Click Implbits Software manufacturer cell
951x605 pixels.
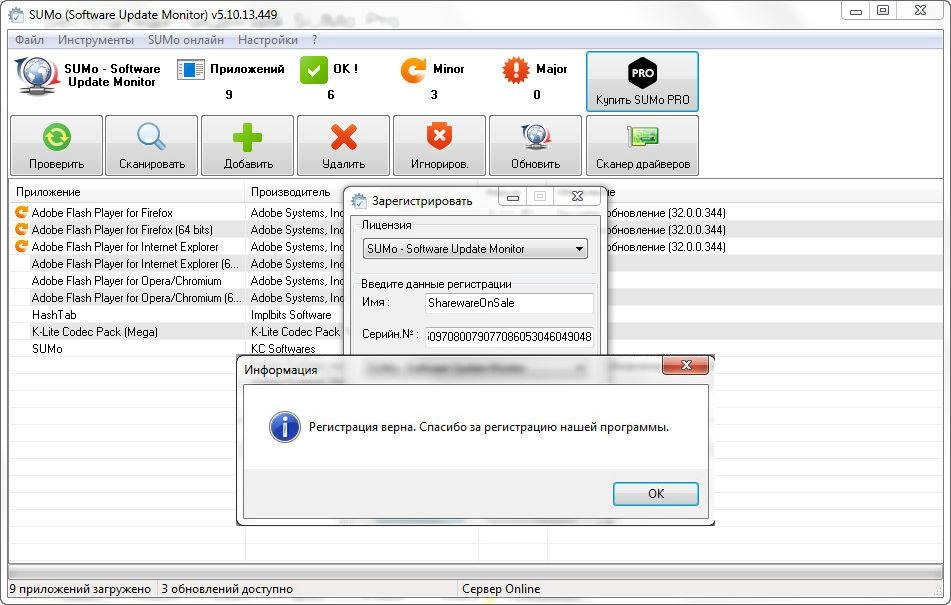291,315
